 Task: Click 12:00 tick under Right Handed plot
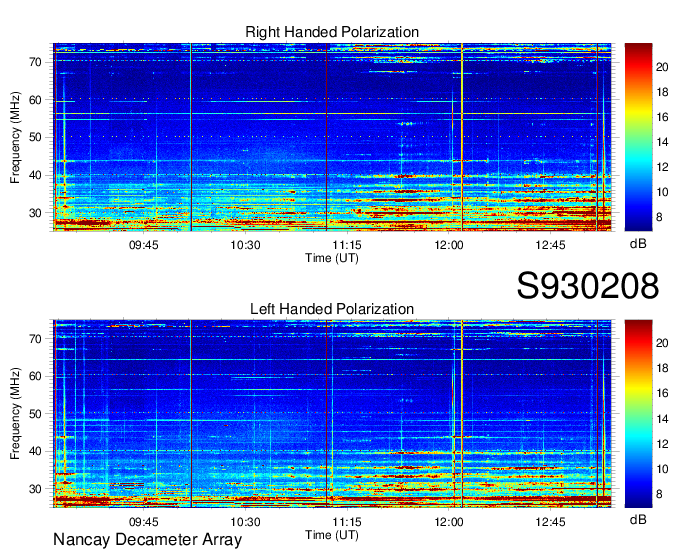(x=448, y=245)
